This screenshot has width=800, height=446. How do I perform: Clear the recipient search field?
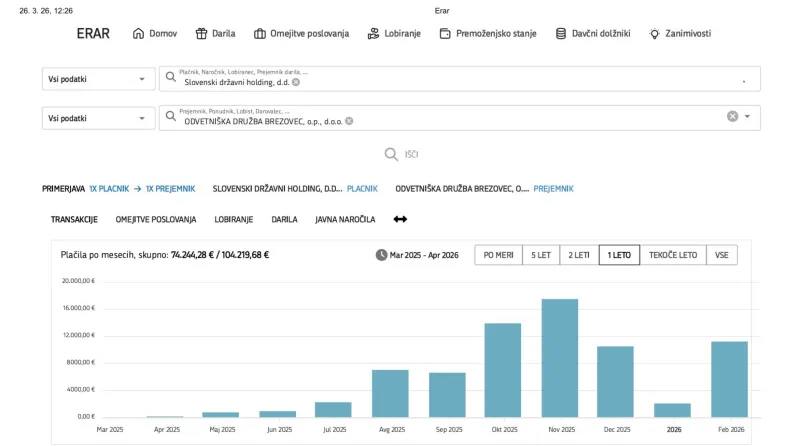coord(732,117)
